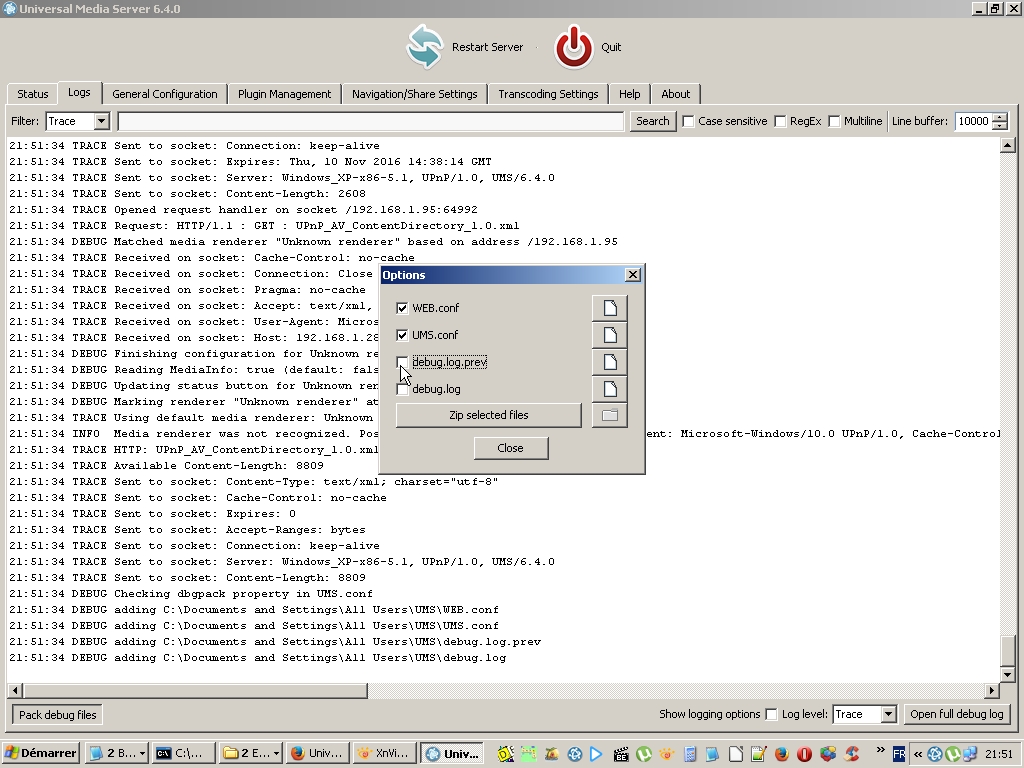
Task: Click the file icon beside the debug.log checkbox
Action: click(x=609, y=389)
